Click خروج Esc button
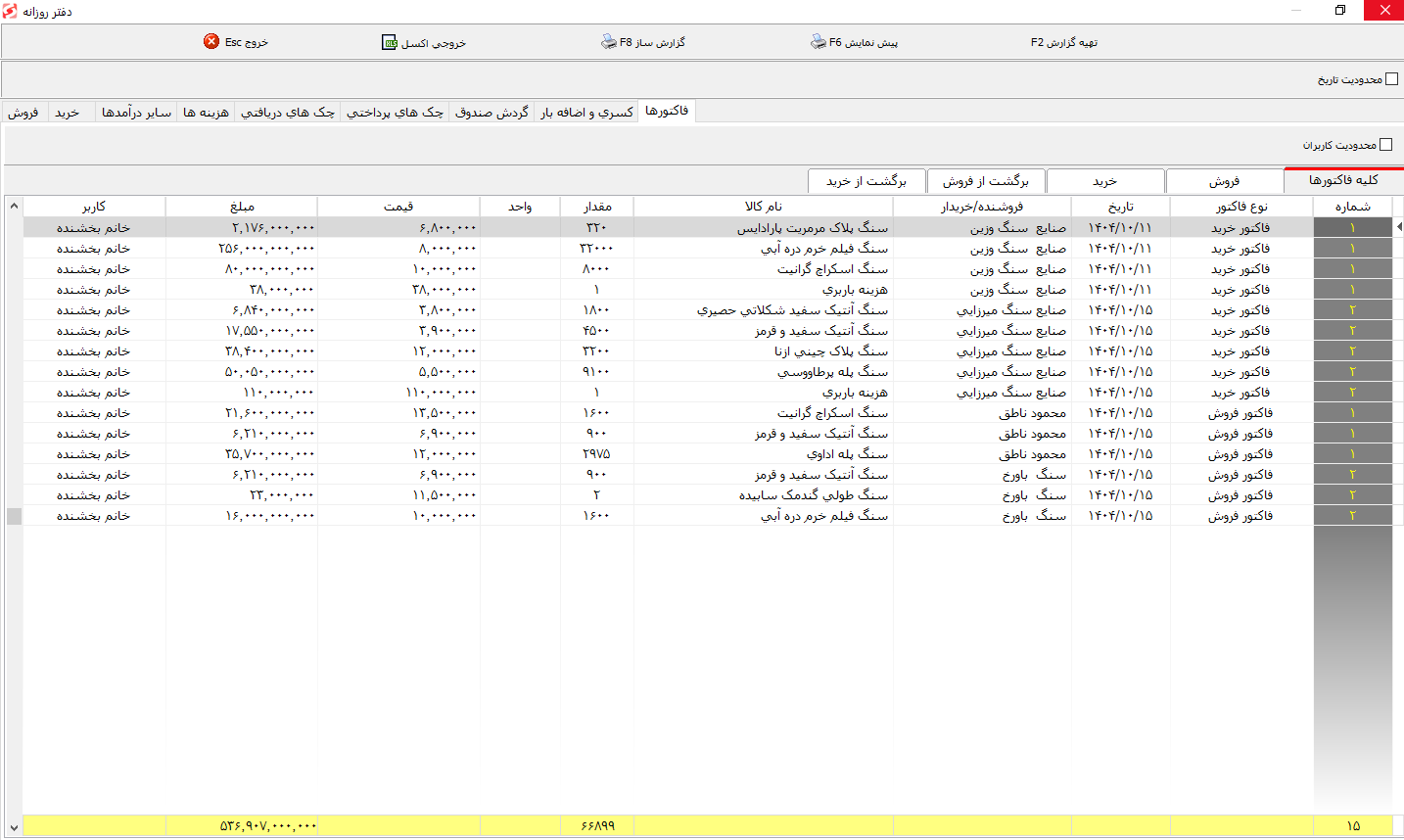The height and width of the screenshot is (840, 1404). [x=236, y=42]
